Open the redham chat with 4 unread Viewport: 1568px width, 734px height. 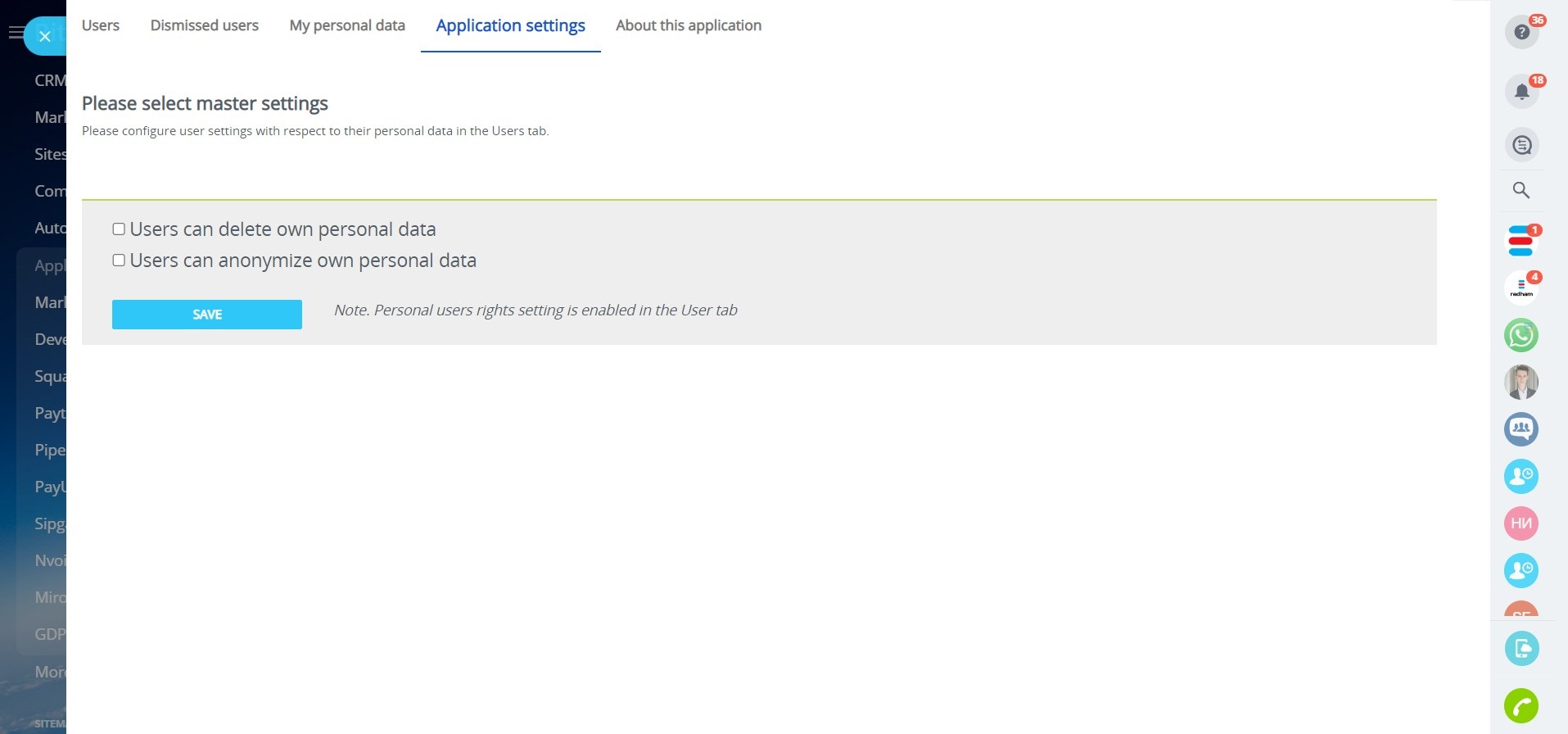click(x=1521, y=288)
